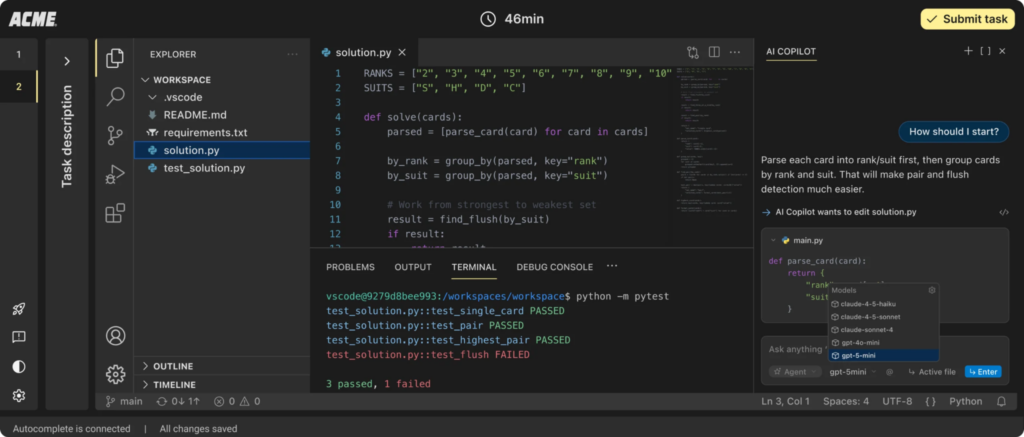The width and height of the screenshot is (1024, 437).
Task: Click the main branch indicator
Action: tap(124, 401)
